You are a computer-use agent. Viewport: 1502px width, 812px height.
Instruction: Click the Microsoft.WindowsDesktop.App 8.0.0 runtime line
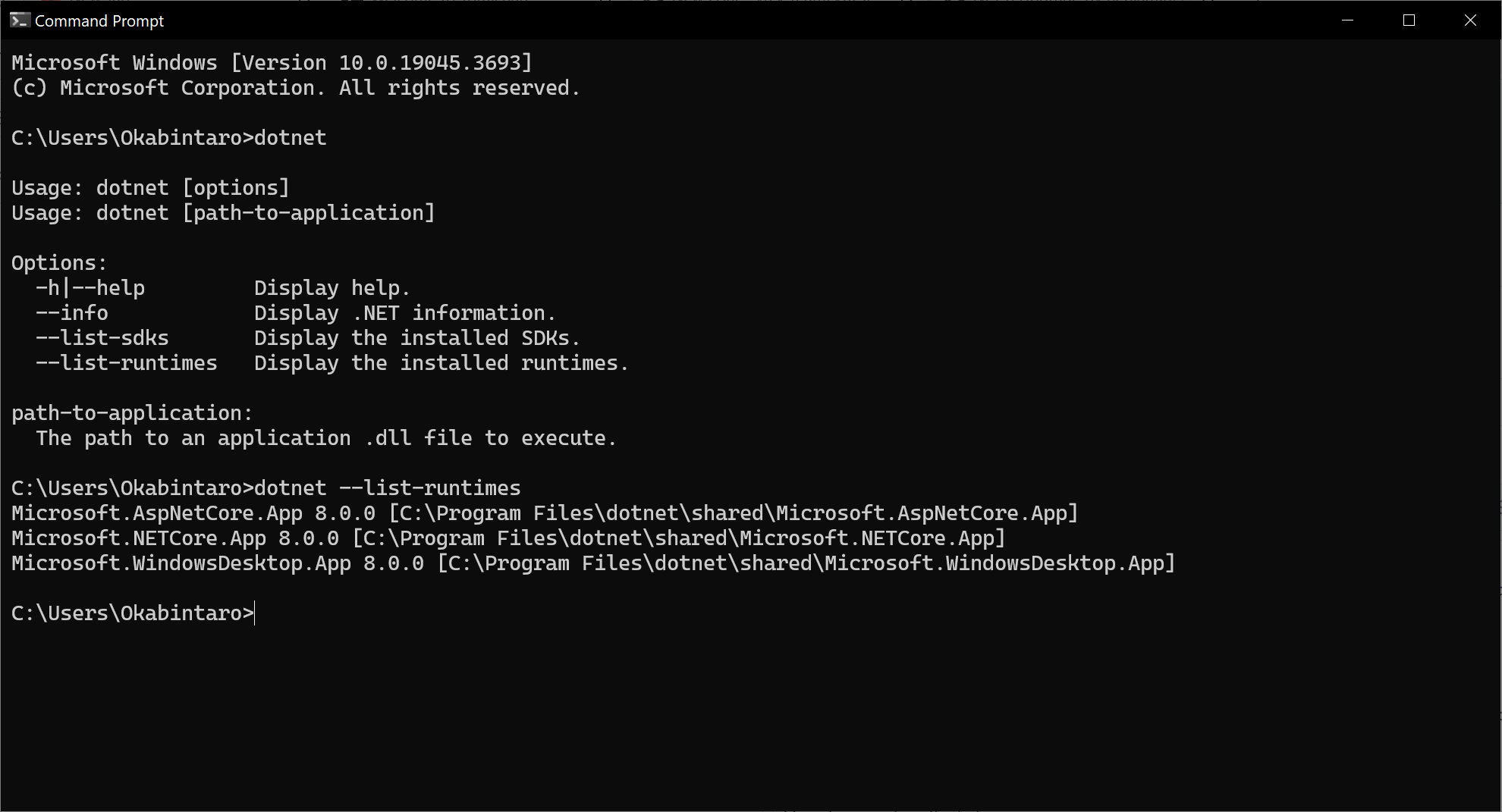[x=592, y=563]
